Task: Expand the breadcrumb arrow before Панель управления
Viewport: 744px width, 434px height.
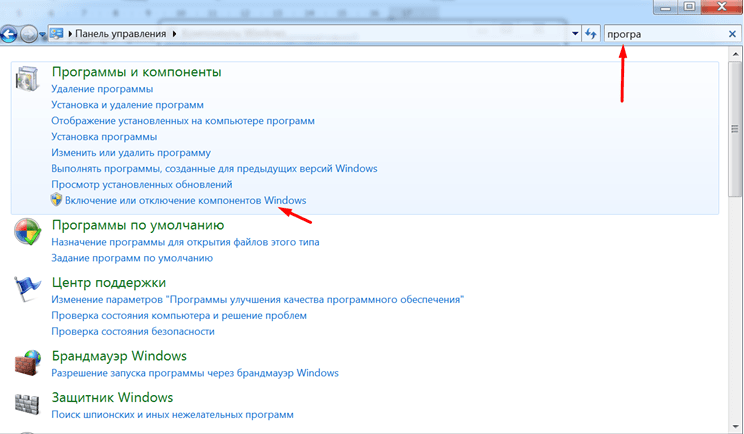Action: 70,34
